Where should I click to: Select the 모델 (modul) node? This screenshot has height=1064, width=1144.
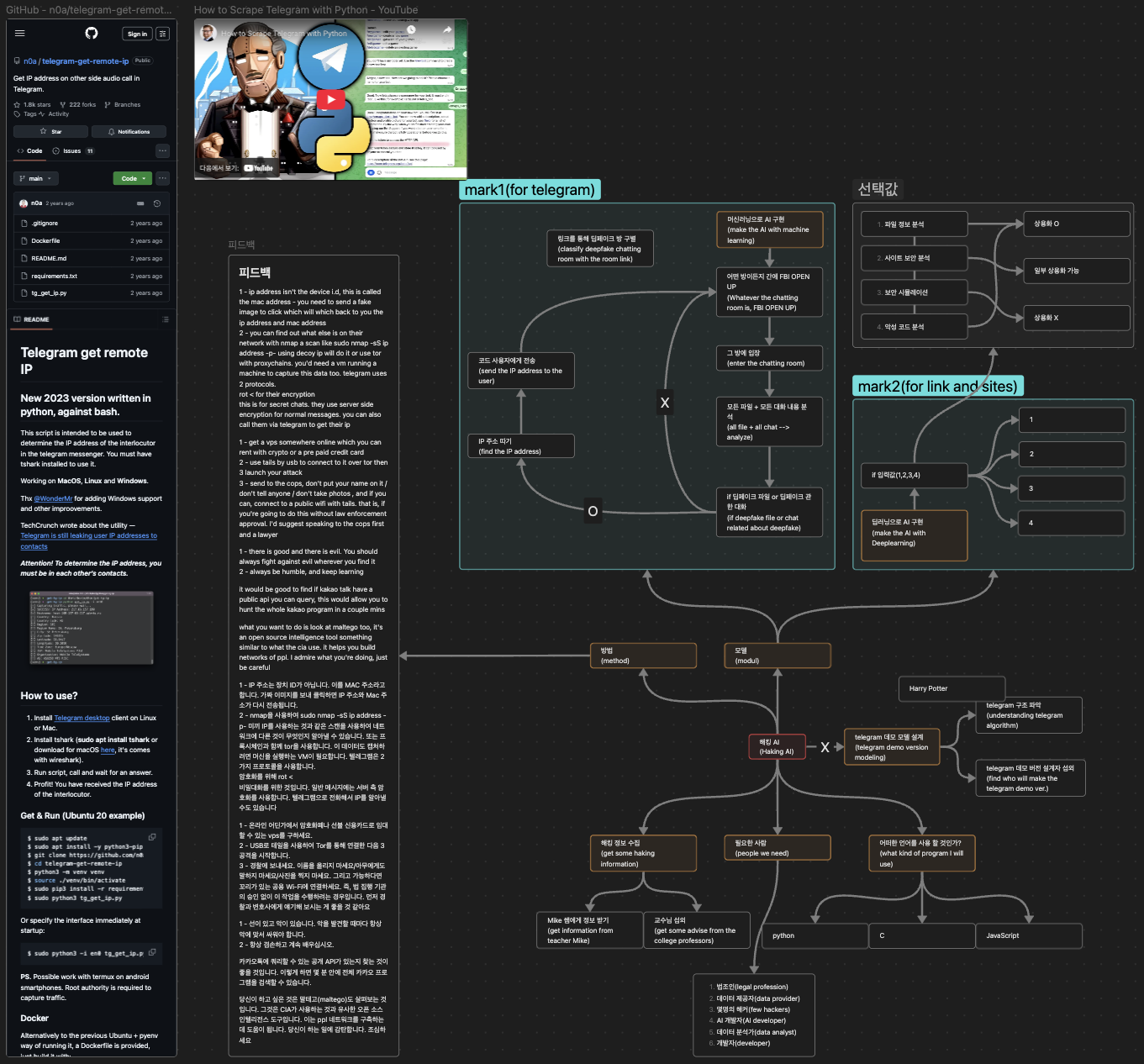click(778, 656)
